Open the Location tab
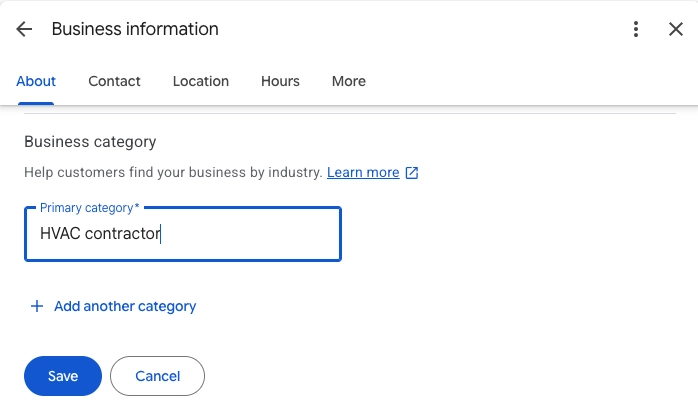The height and width of the screenshot is (420, 698). click(x=201, y=81)
